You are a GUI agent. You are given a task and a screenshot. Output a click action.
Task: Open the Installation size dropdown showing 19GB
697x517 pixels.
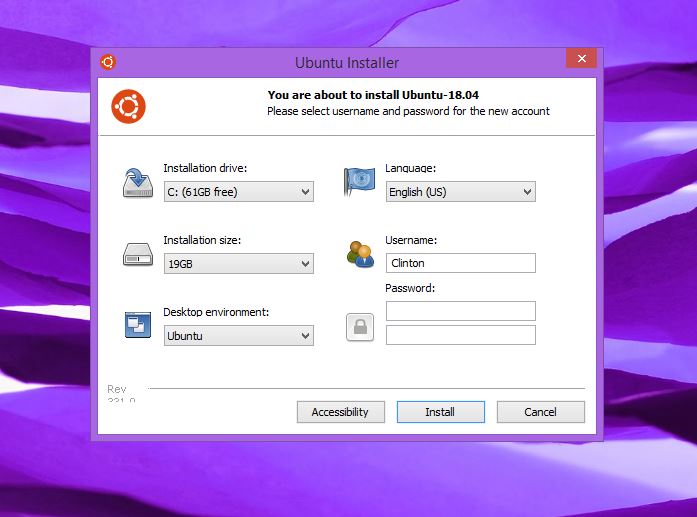[239, 264]
